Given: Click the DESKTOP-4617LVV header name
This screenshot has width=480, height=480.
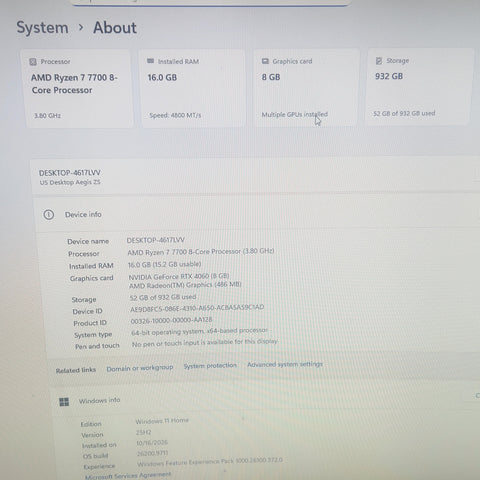Looking at the screenshot, I should 70,173.
